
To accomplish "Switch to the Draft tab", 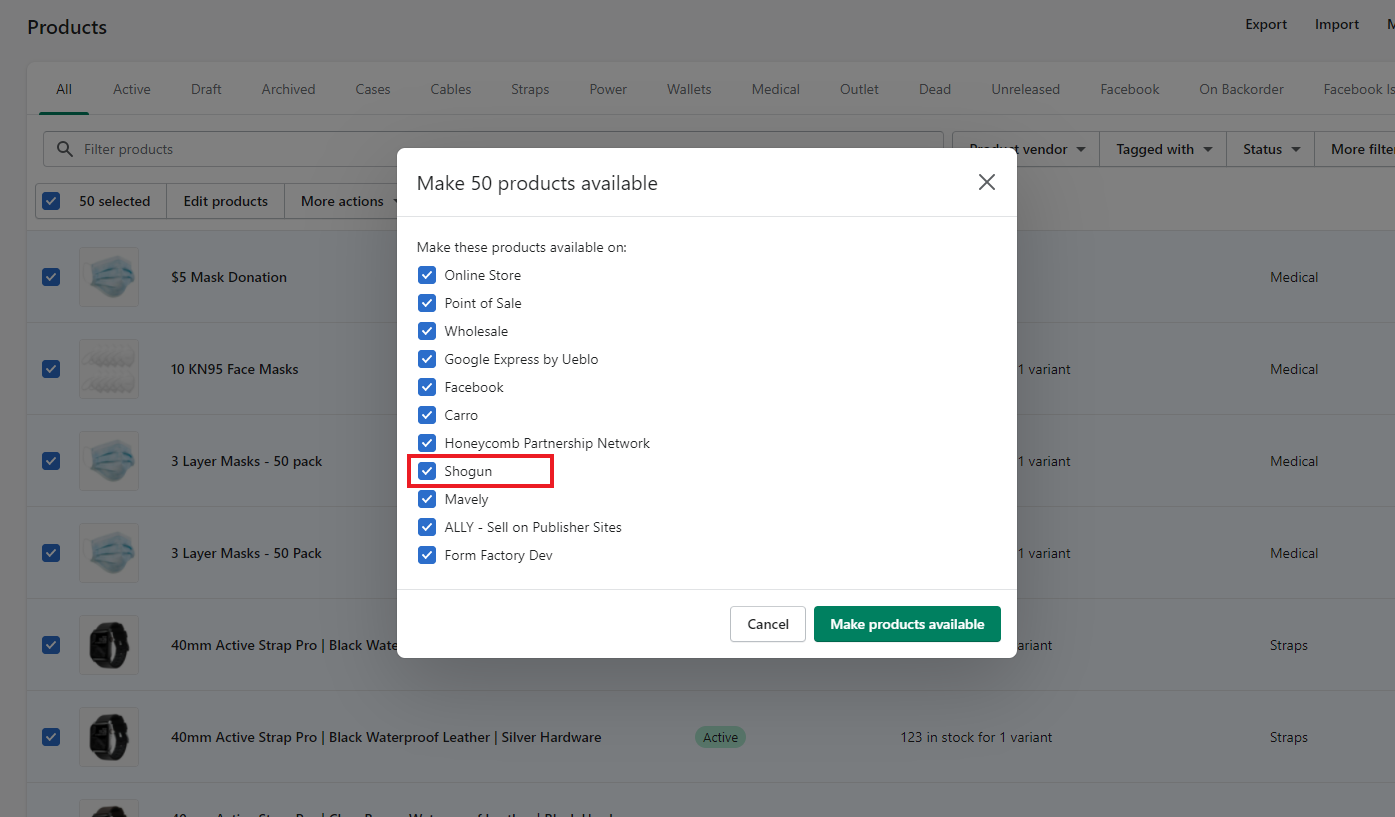I will (x=206, y=89).
